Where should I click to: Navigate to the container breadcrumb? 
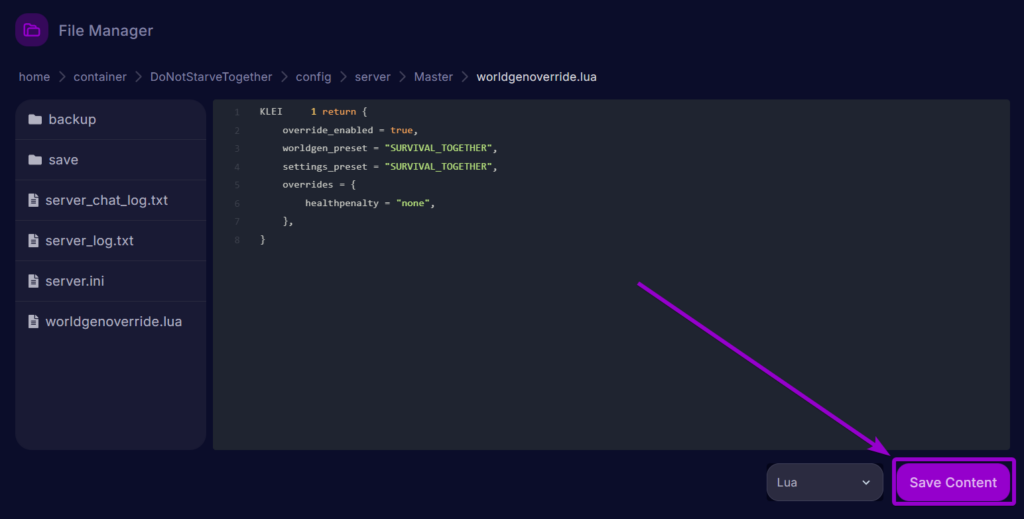click(x=98, y=77)
